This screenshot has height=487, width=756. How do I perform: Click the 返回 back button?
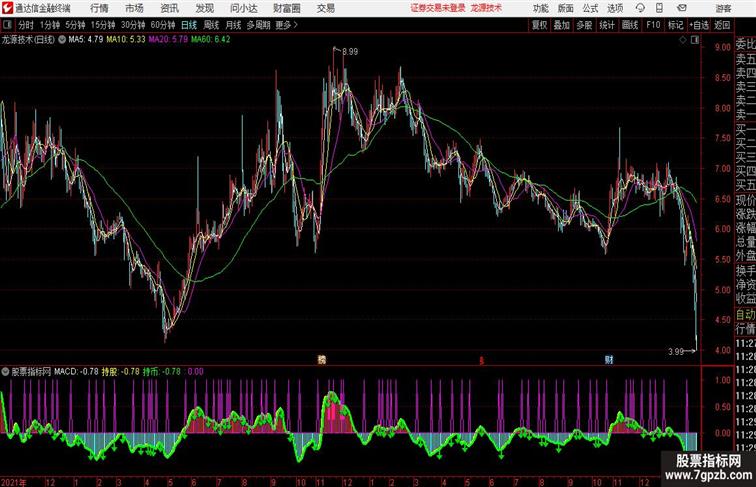pos(722,25)
